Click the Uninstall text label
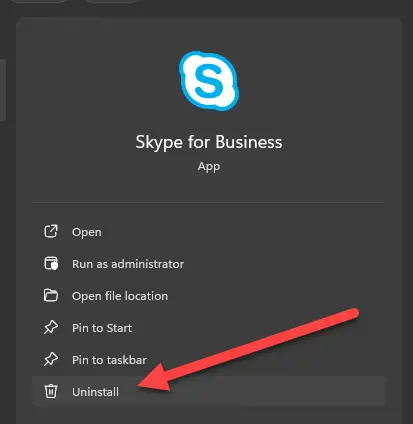 click(95, 392)
